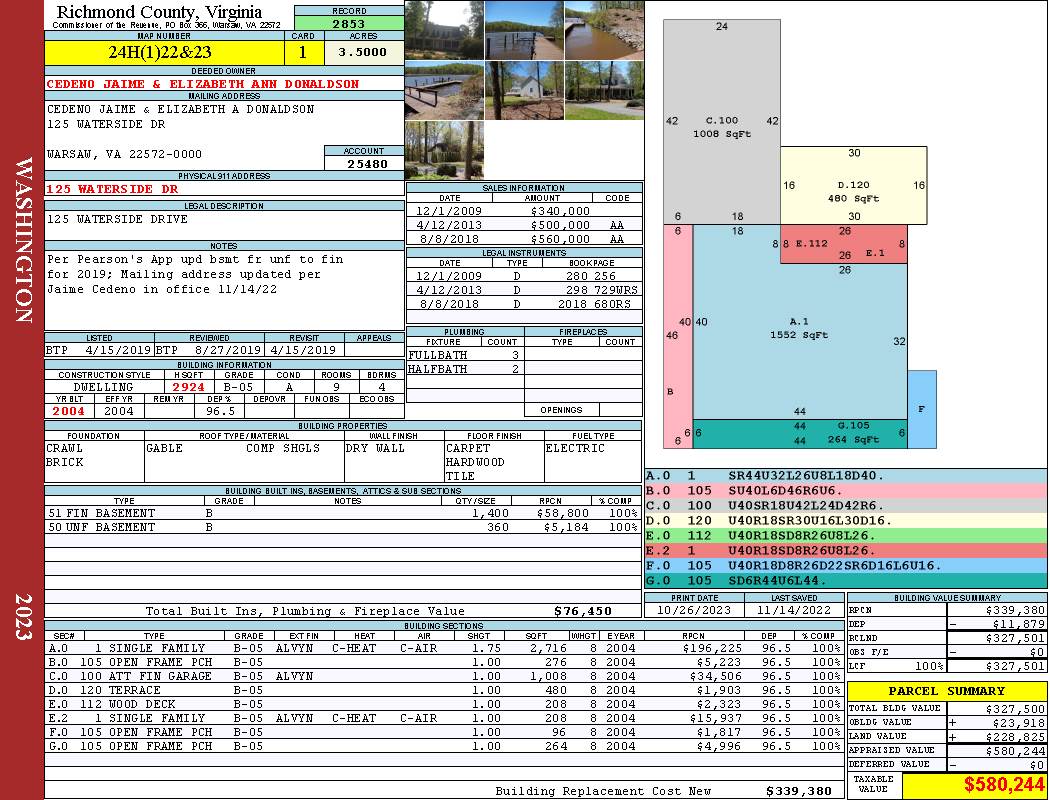The width and height of the screenshot is (1050, 800).
Task: Click the $580,244 taxable value
Action: pyautogui.click(x=1003, y=784)
